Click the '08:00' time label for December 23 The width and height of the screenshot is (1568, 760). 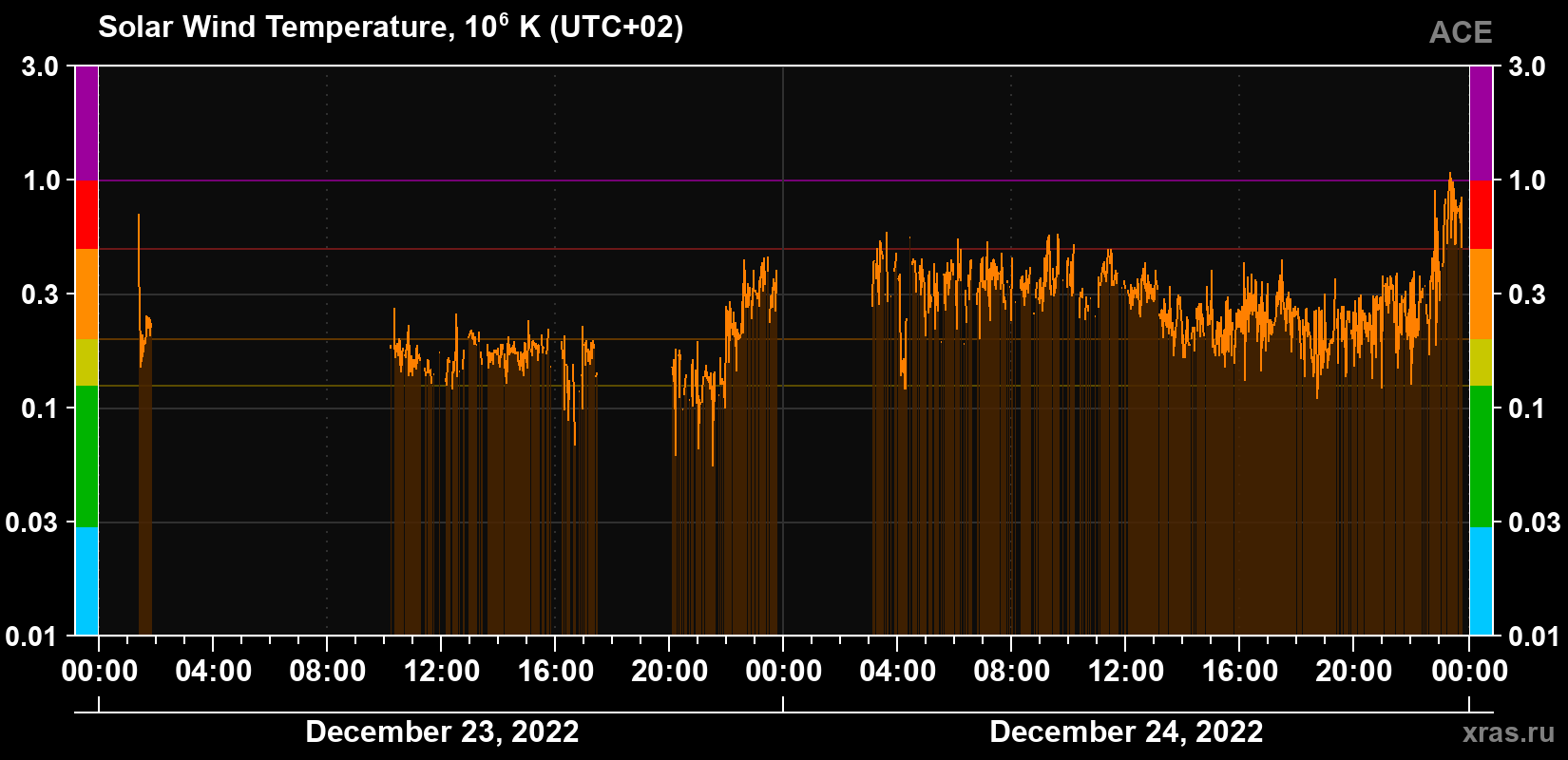click(327, 672)
